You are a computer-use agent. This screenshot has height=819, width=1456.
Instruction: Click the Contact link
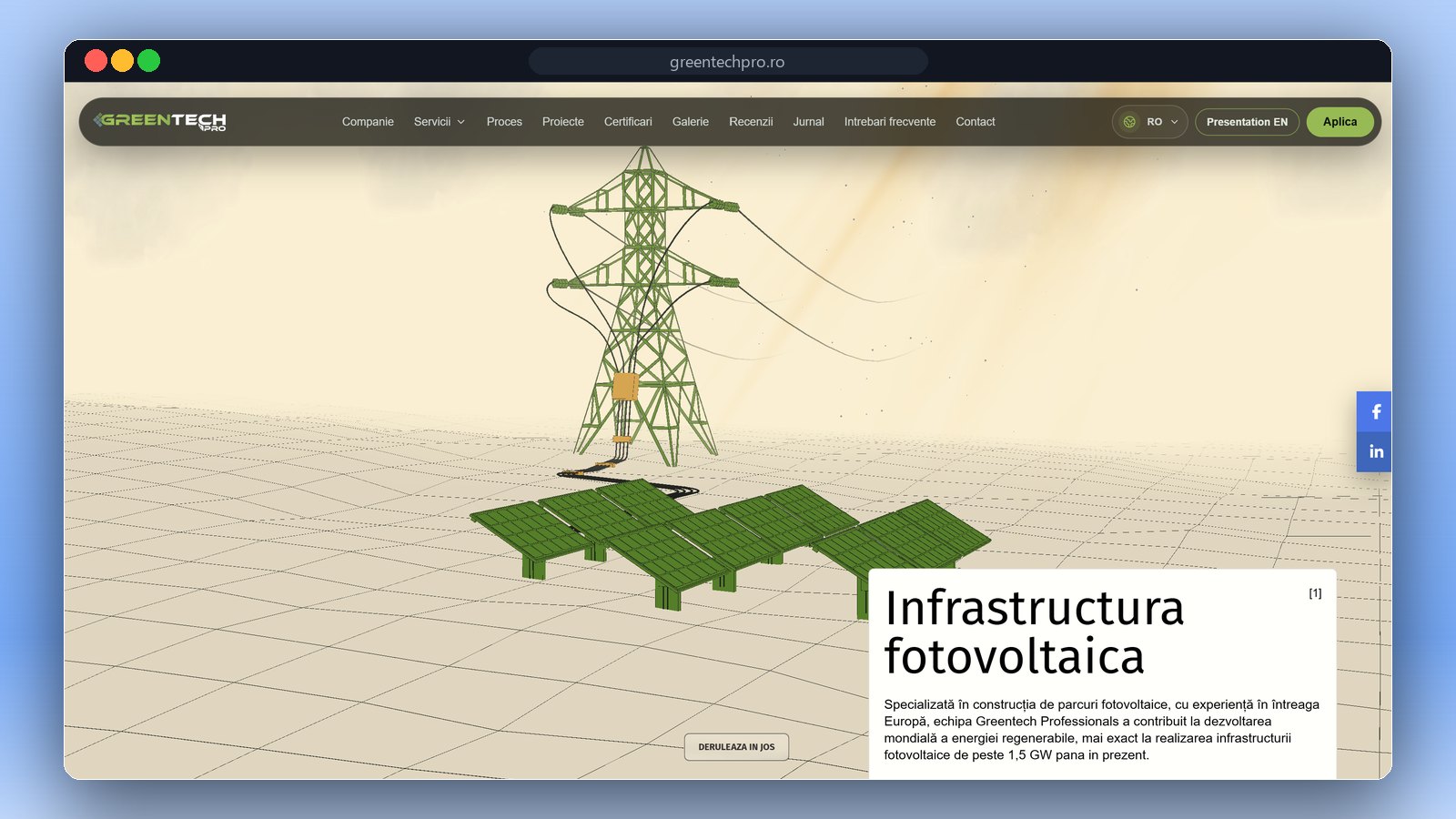click(x=976, y=122)
